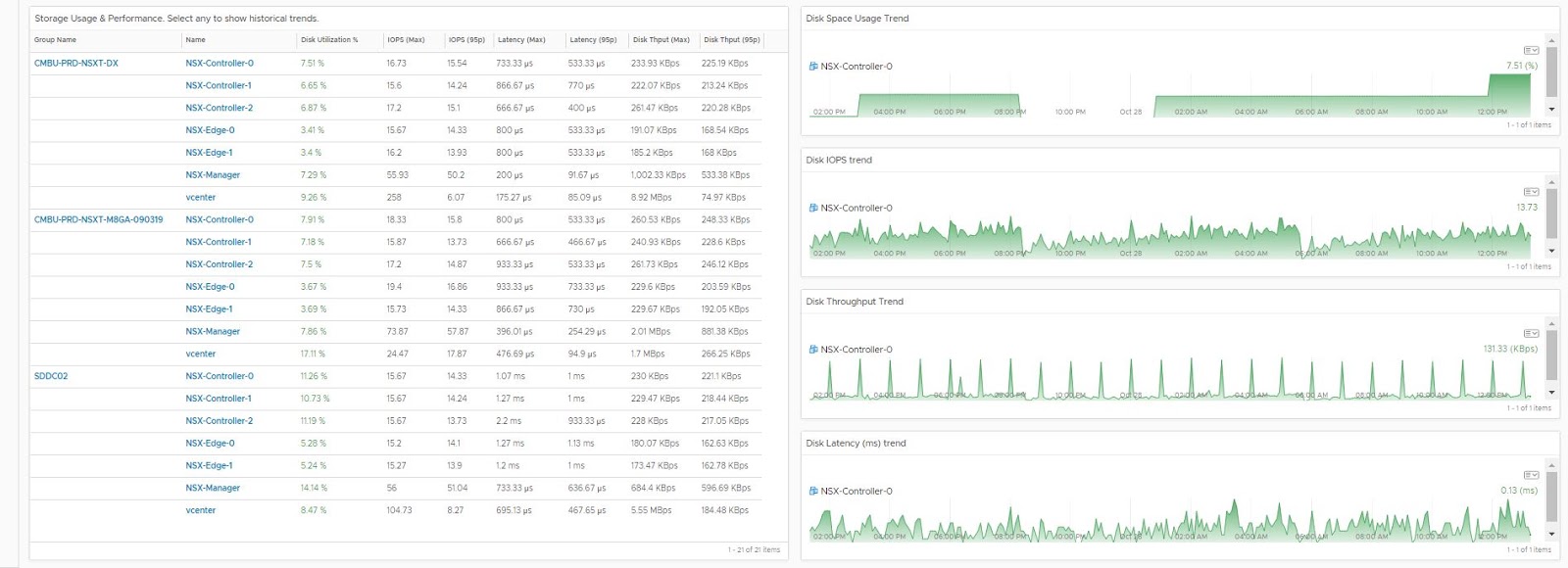Click NSX-Controller-0 icon in Disk Throughput Trend
This screenshot has height=568, width=1568.
tap(813, 350)
